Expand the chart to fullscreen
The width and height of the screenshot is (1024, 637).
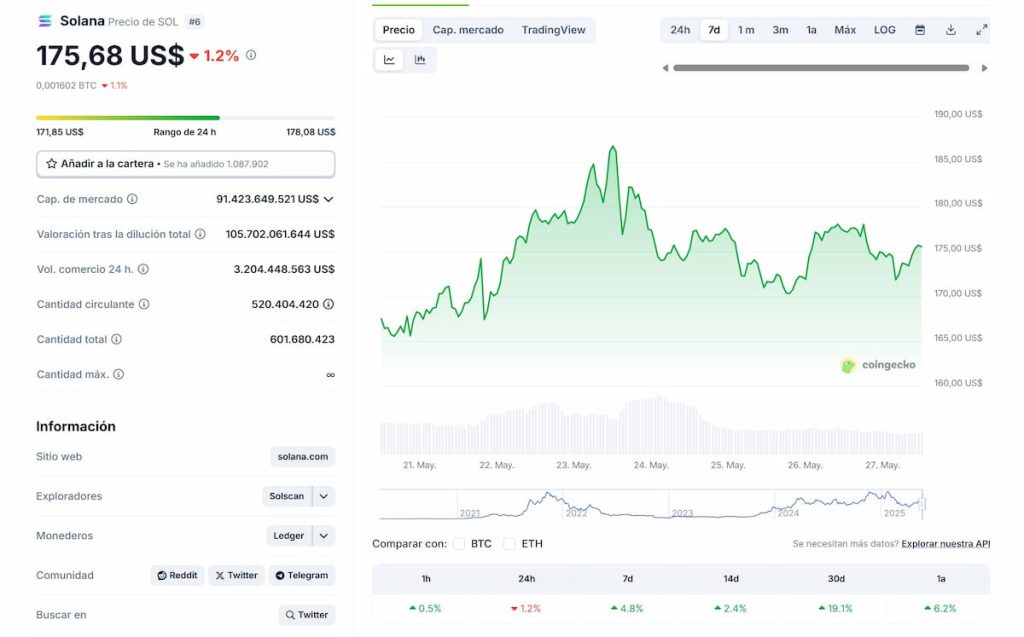pyautogui.click(x=982, y=30)
